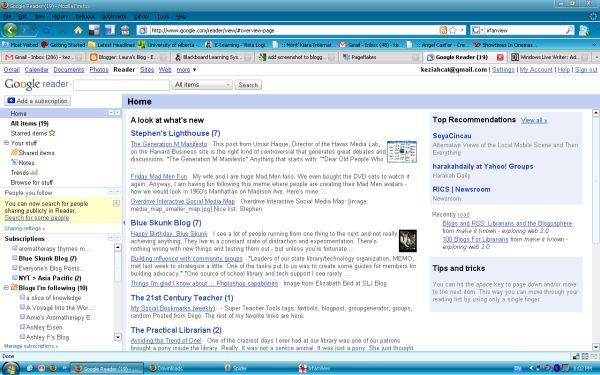Click the Generation M Manifesto thumbnail image
This screenshot has width=600, height=375.
pos(402,152)
